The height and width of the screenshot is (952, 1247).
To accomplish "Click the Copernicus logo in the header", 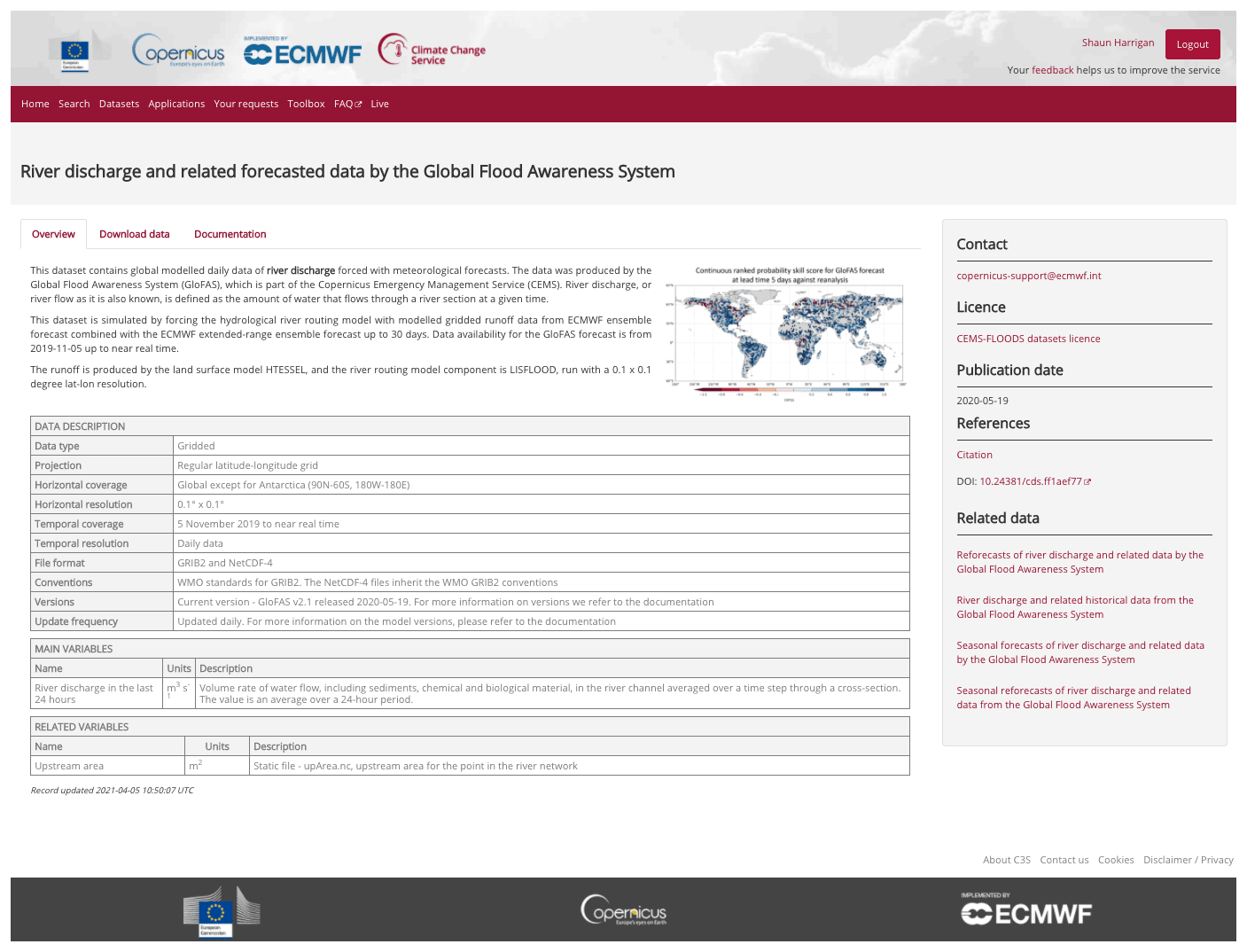I will (178, 51).
